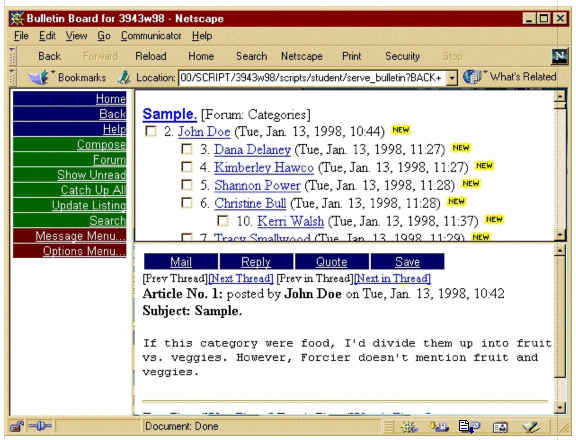The width and height of the screenshot is (576, 440).
Task: Check the box for Kimberley Hawco message 4
Action: [187, 167]
